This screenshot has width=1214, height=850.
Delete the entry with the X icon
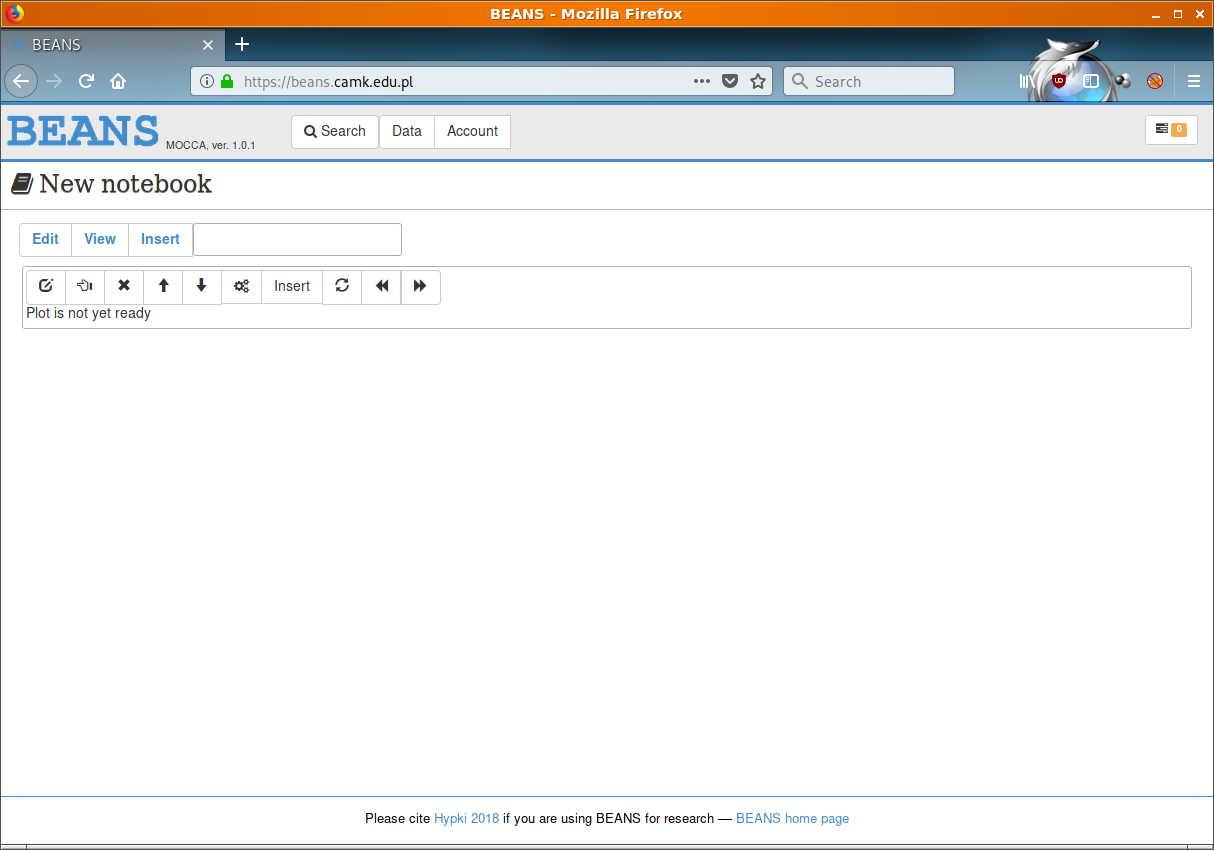click(124, 286)
